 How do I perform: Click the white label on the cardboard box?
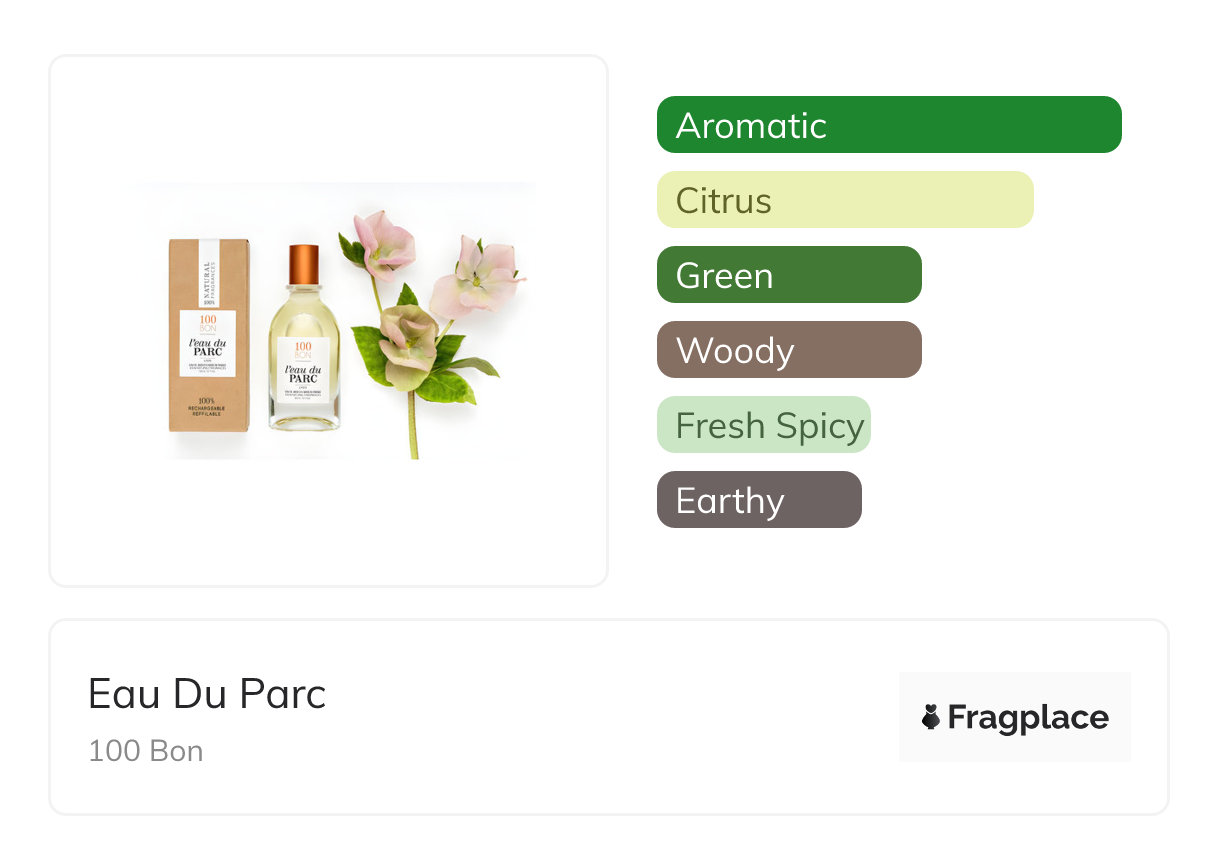tap(208, 342)
